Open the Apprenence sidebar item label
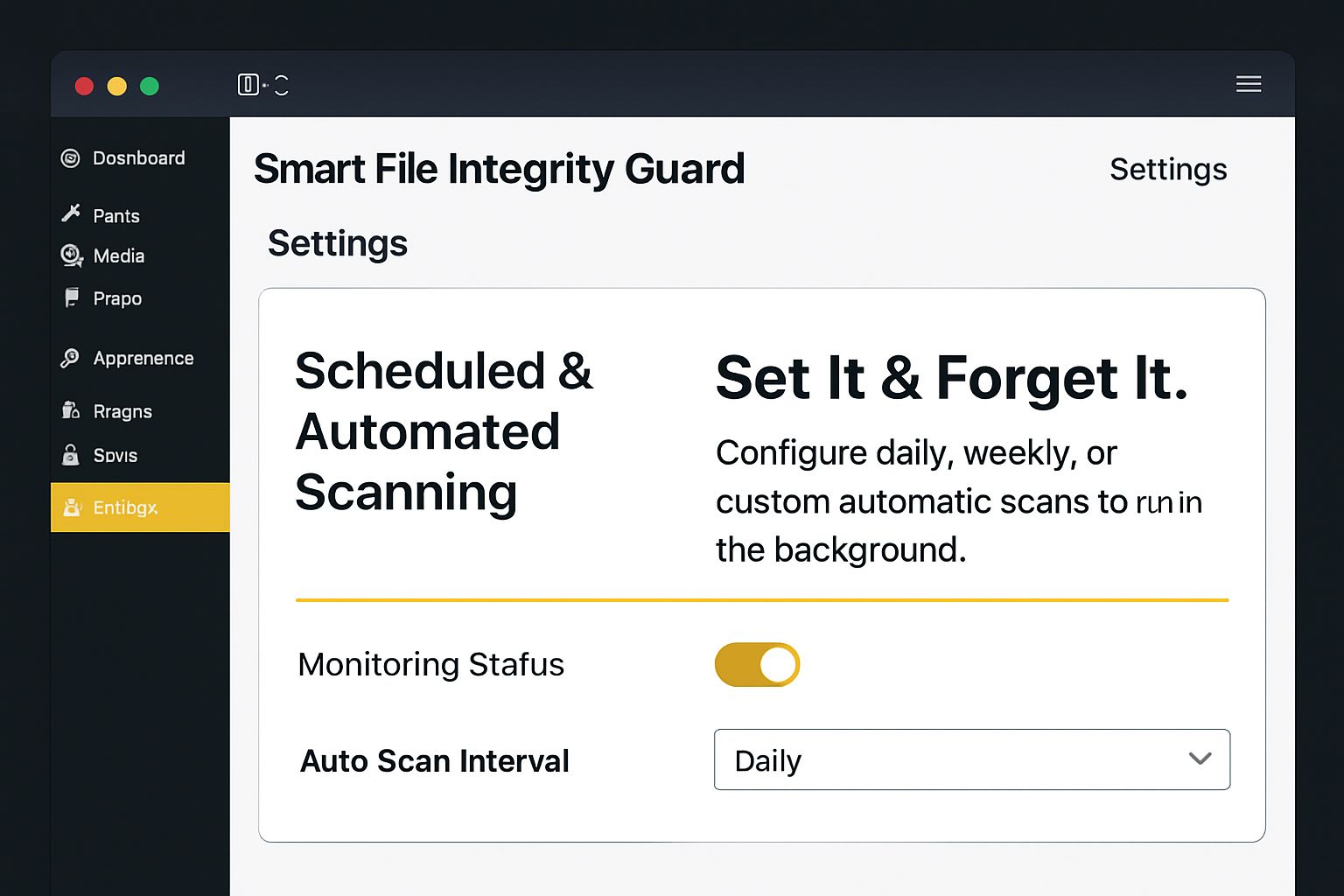The height and width of the screenshot is (896, 1344). point(143,359)
